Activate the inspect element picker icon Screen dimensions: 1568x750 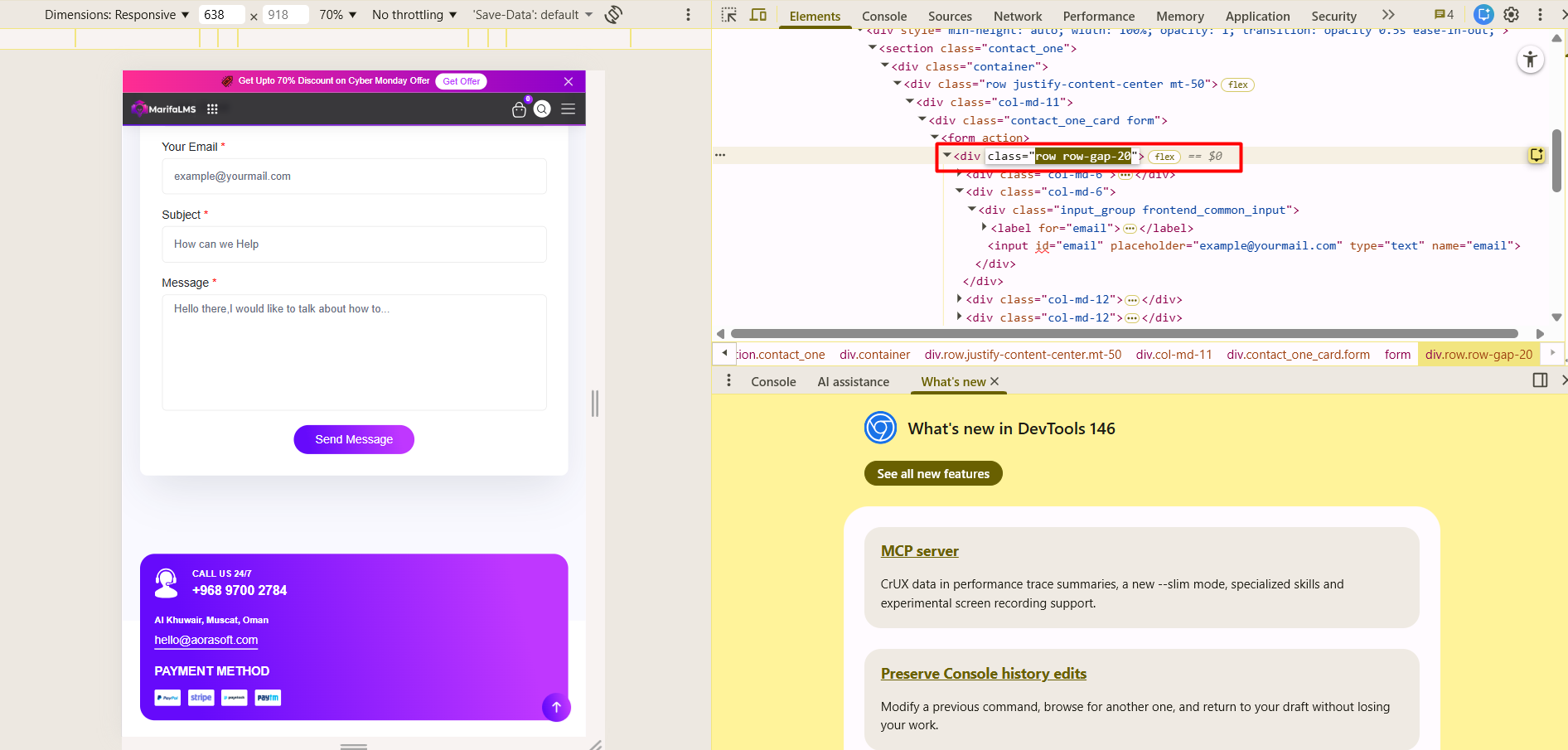[728, 15]
